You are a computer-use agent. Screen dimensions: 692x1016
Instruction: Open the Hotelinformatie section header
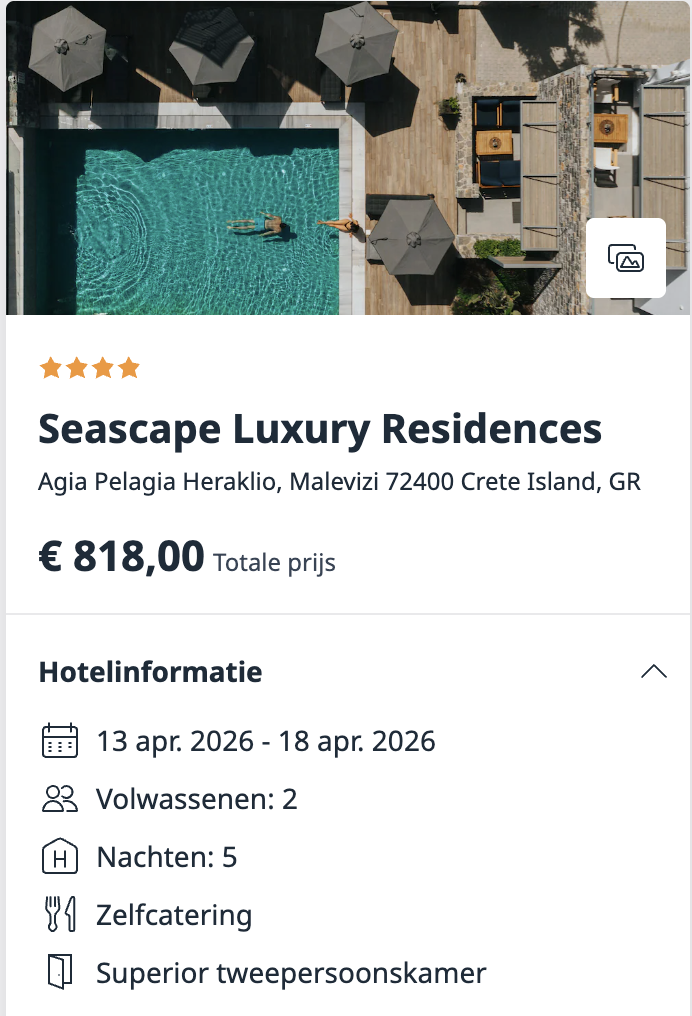(149, 672)
